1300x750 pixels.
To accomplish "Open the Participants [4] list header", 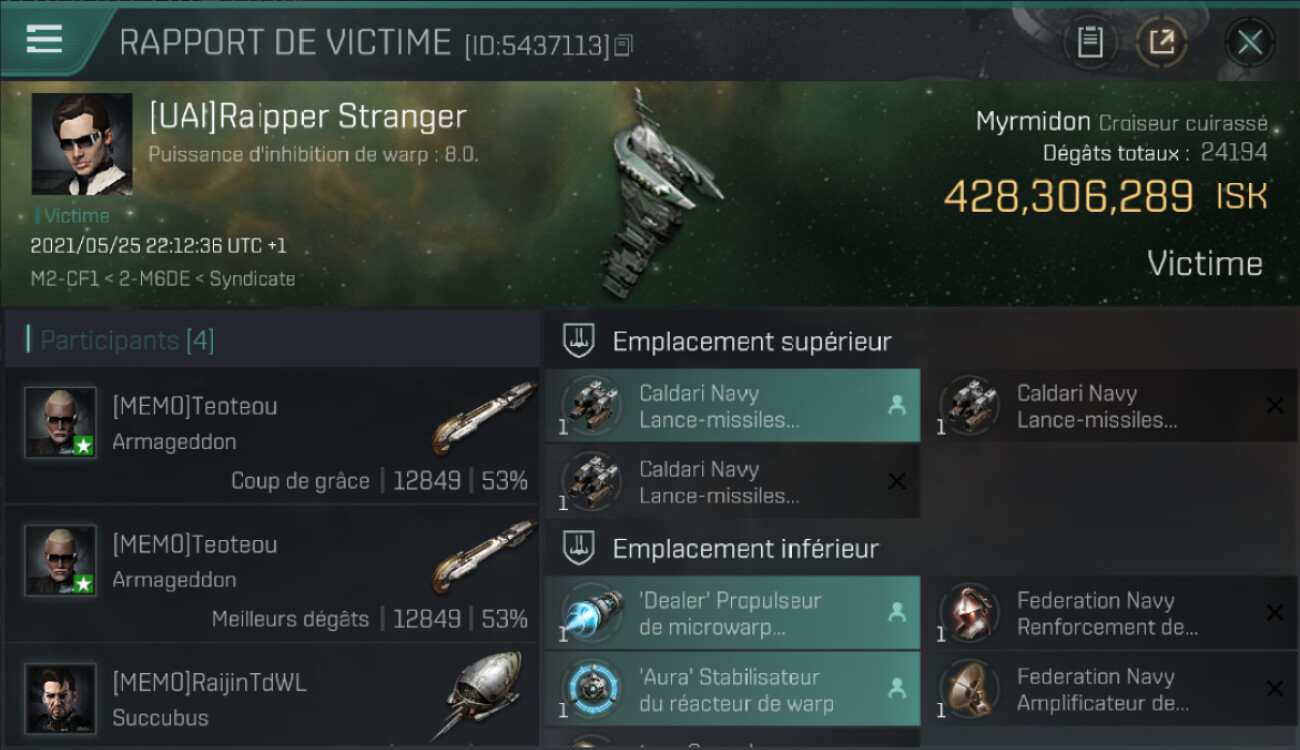I will coord(127,340).
